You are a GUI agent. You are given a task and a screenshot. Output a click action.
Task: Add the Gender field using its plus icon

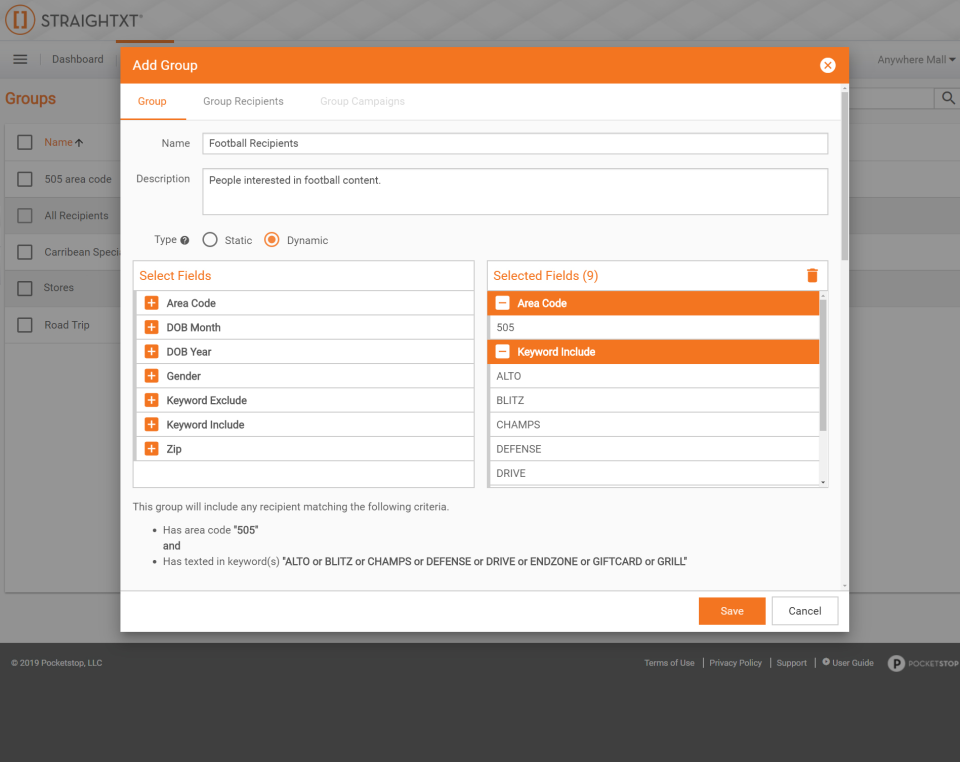pyautogui.click(x=151, y=375)
